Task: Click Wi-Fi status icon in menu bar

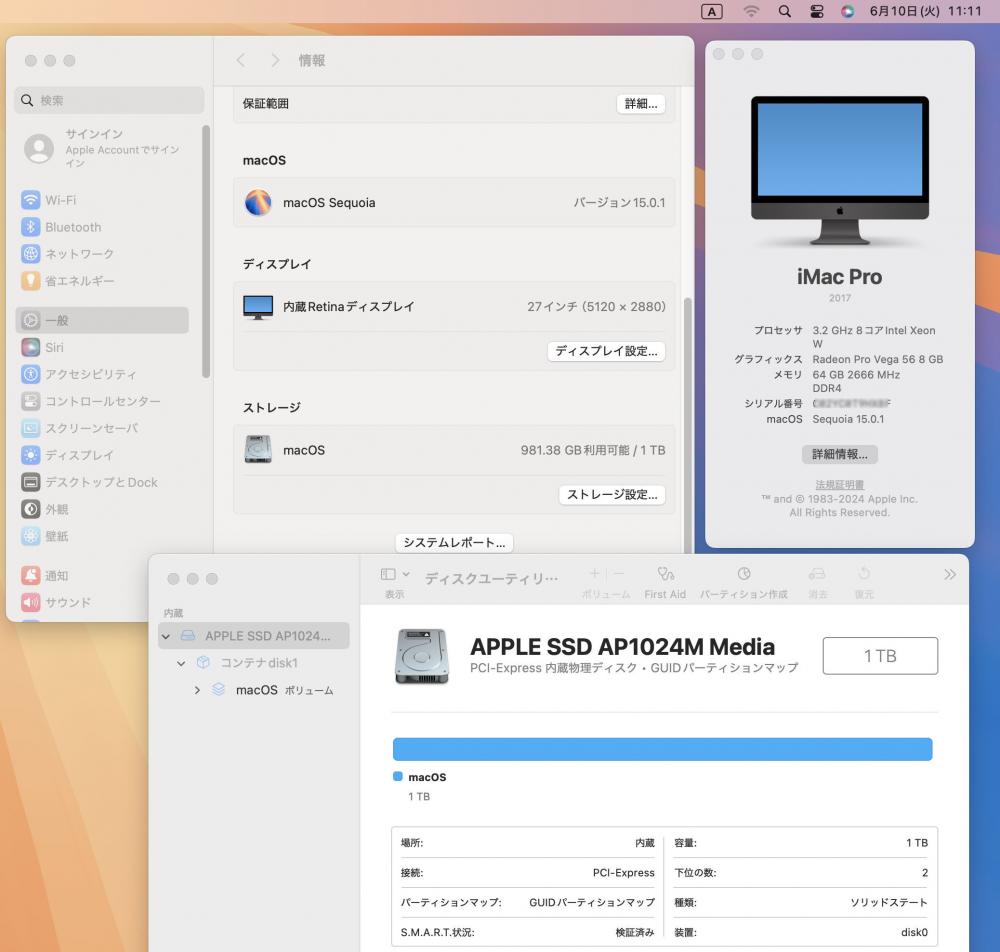Action: click(751, 11)
